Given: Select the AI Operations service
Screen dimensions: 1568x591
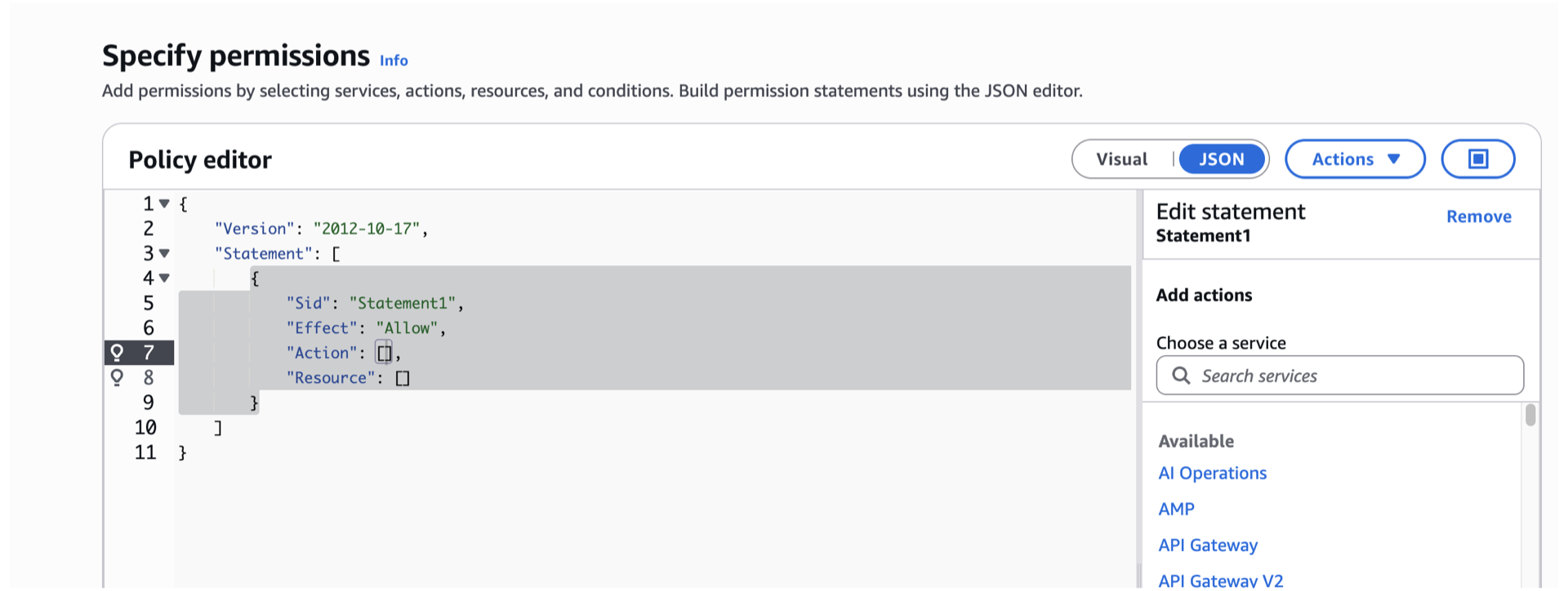Looking at the screenshot, I should click(1212, 473).
